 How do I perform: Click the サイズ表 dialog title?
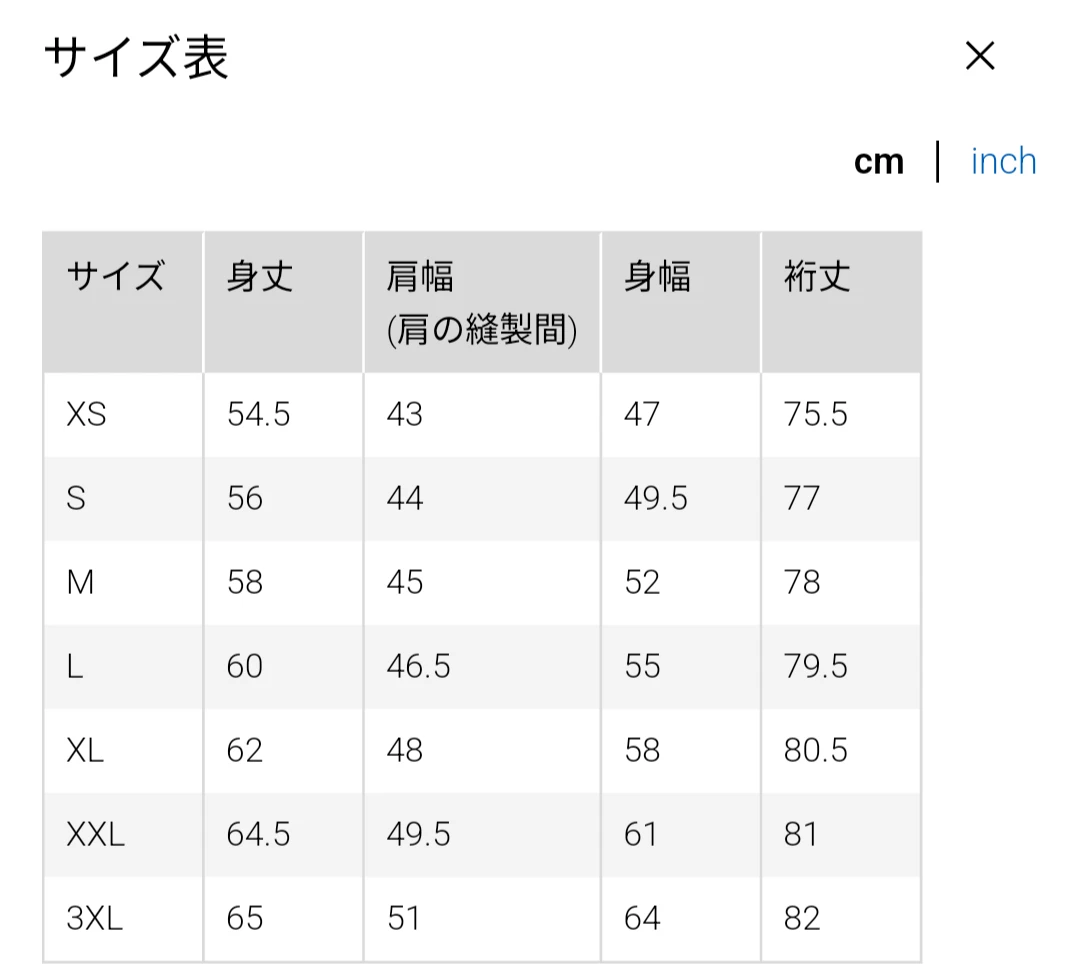[136, 58]
